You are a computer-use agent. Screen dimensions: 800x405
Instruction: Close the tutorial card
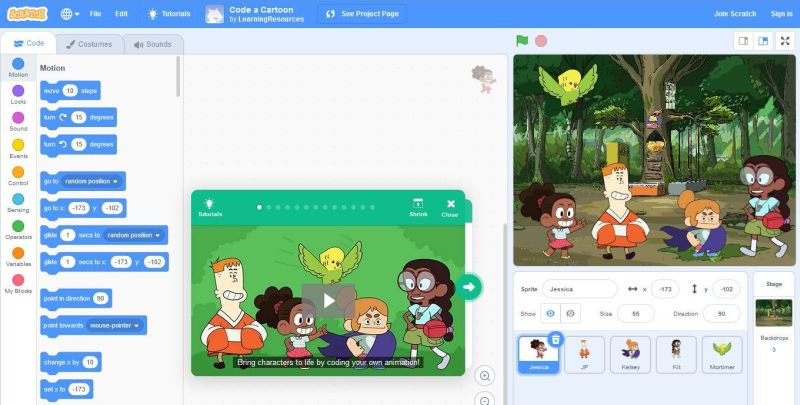point(450,208)
